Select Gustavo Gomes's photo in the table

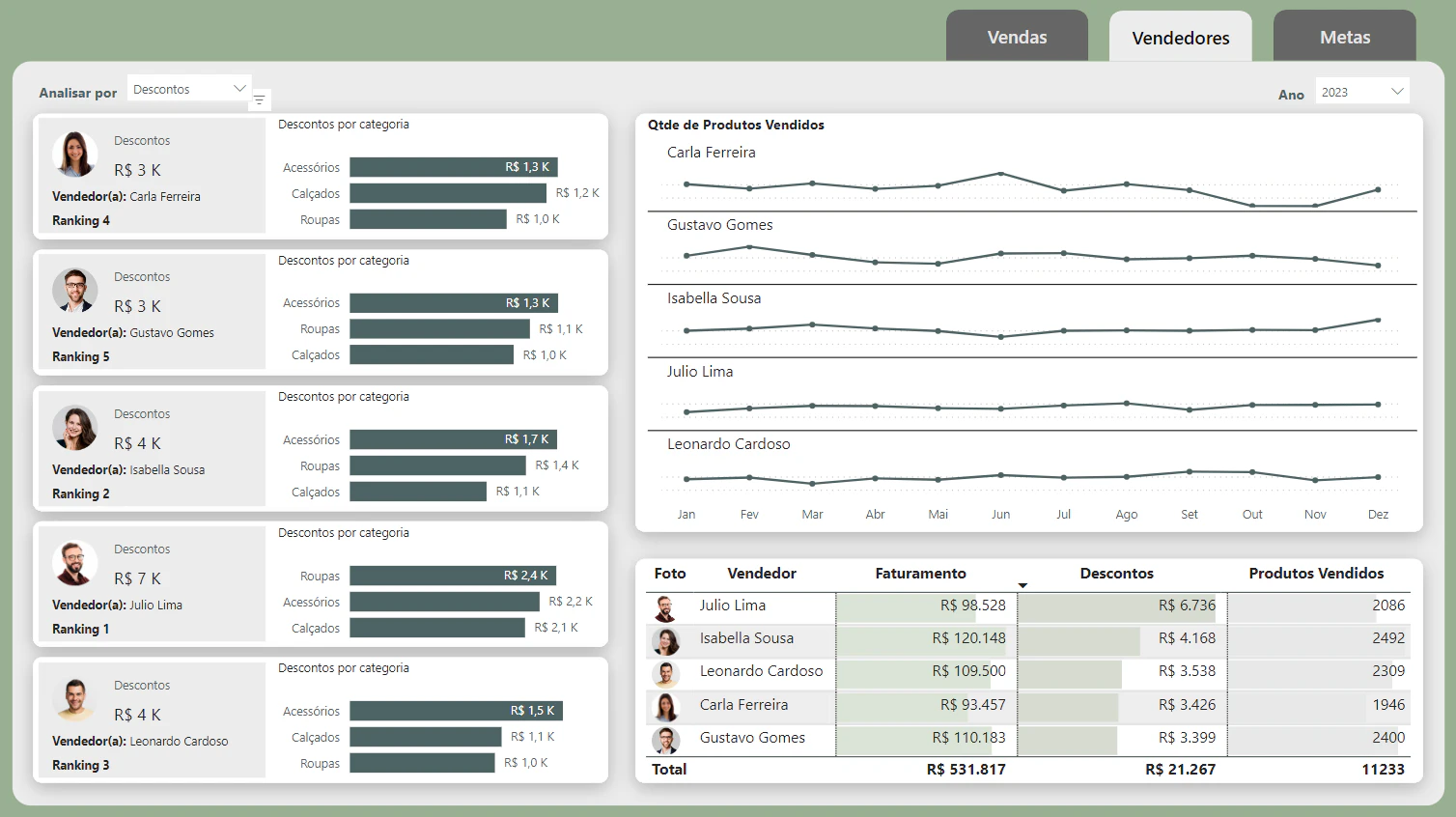click(665, 741)
